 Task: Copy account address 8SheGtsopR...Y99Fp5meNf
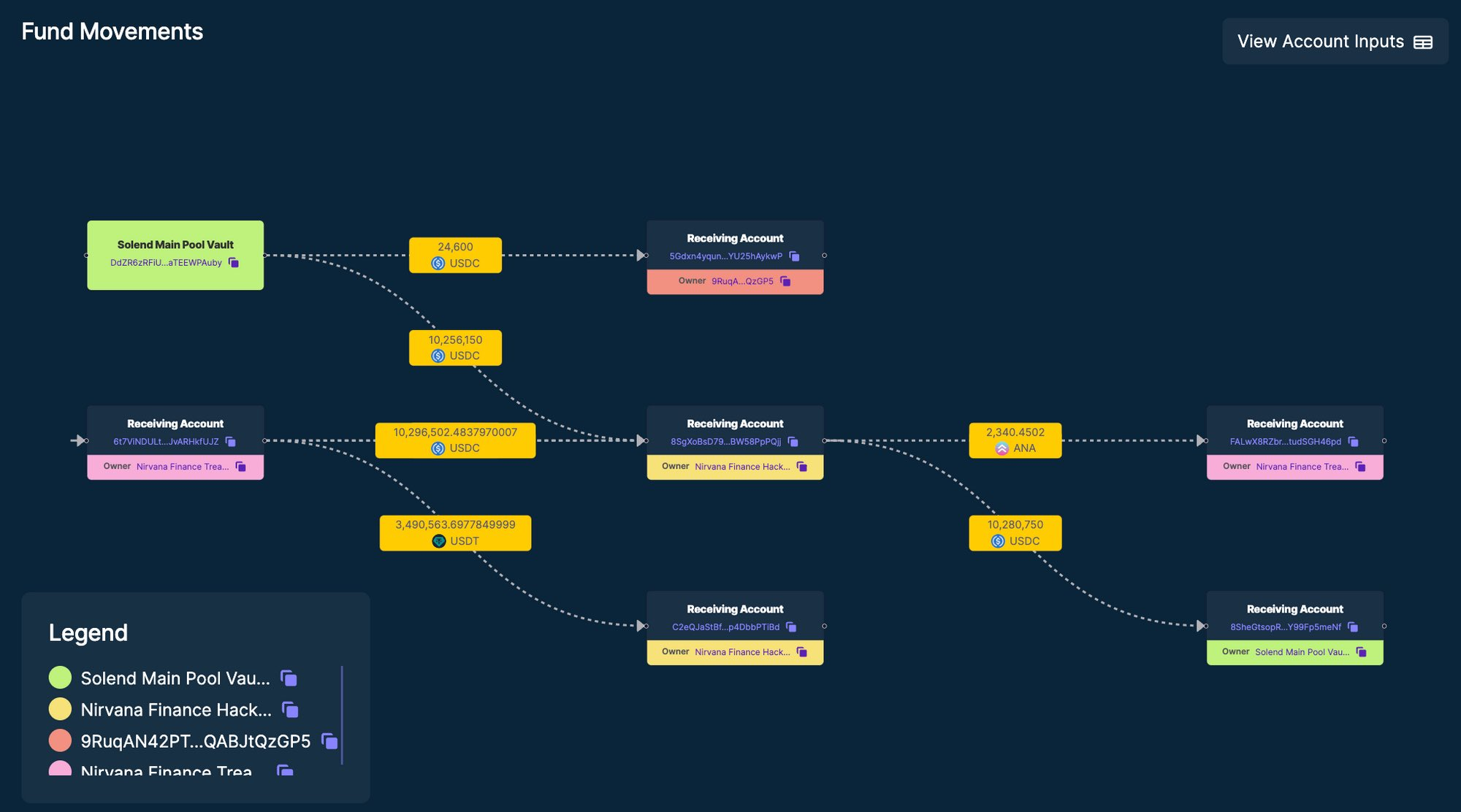[1353, 627]
